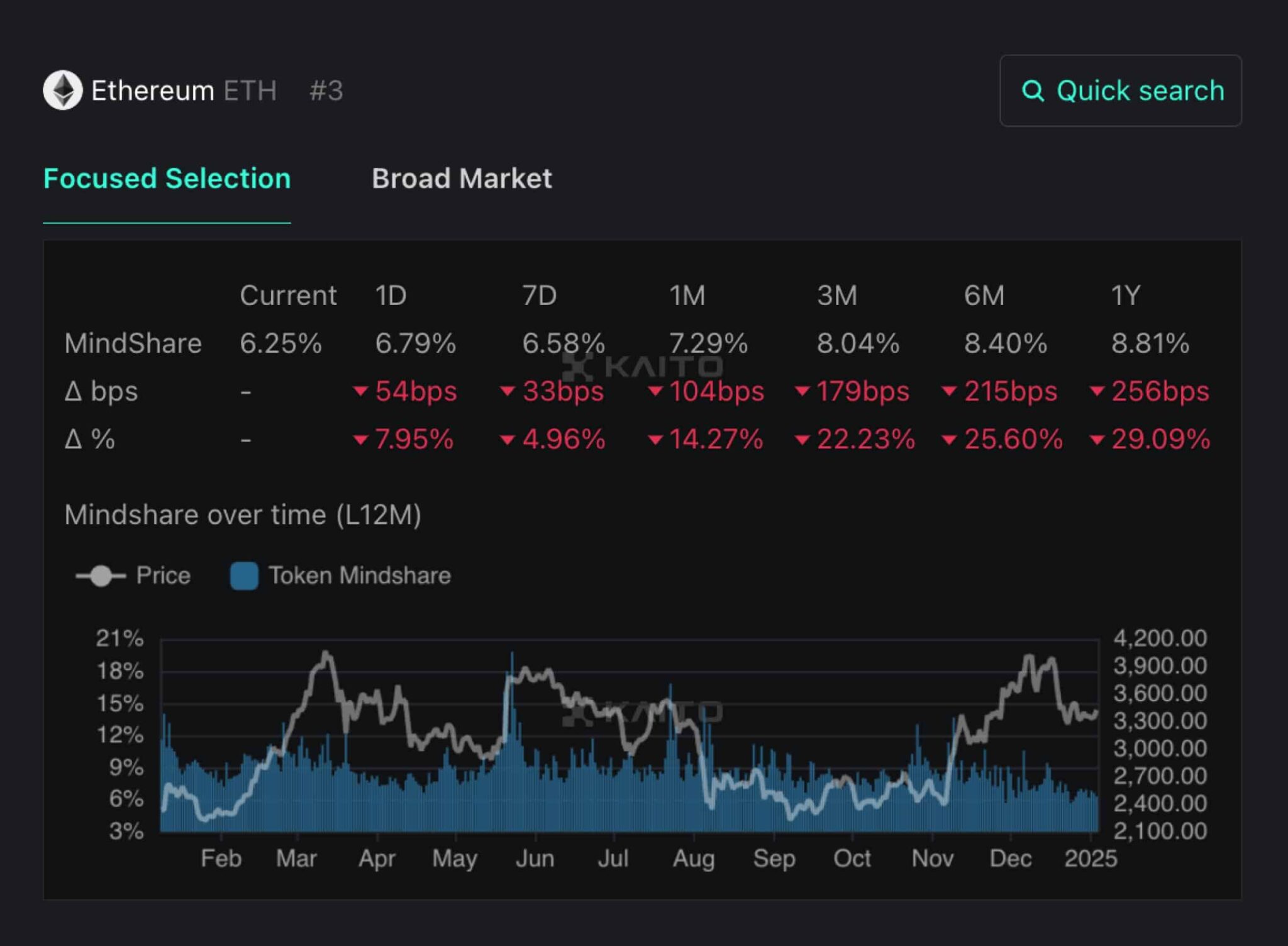Switch to the Broad Market tab
This screenshot has height=946, width=1288.
coord(462,179)
